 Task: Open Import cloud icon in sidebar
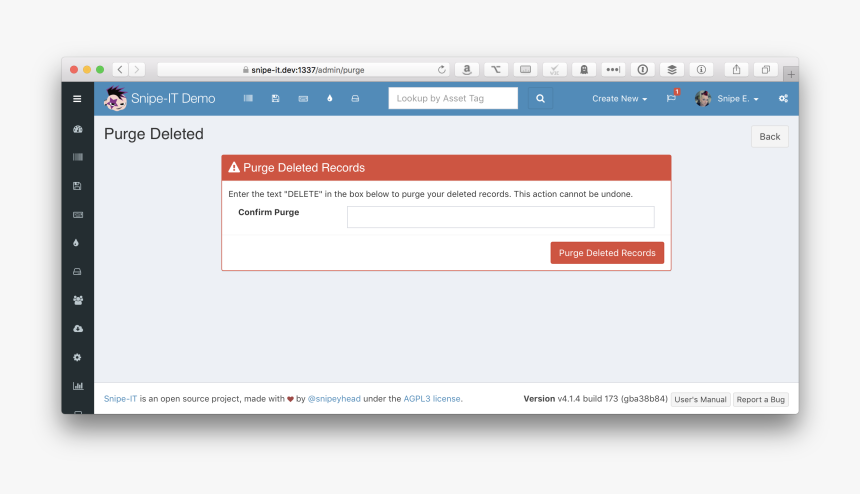(x=78, y=328)
